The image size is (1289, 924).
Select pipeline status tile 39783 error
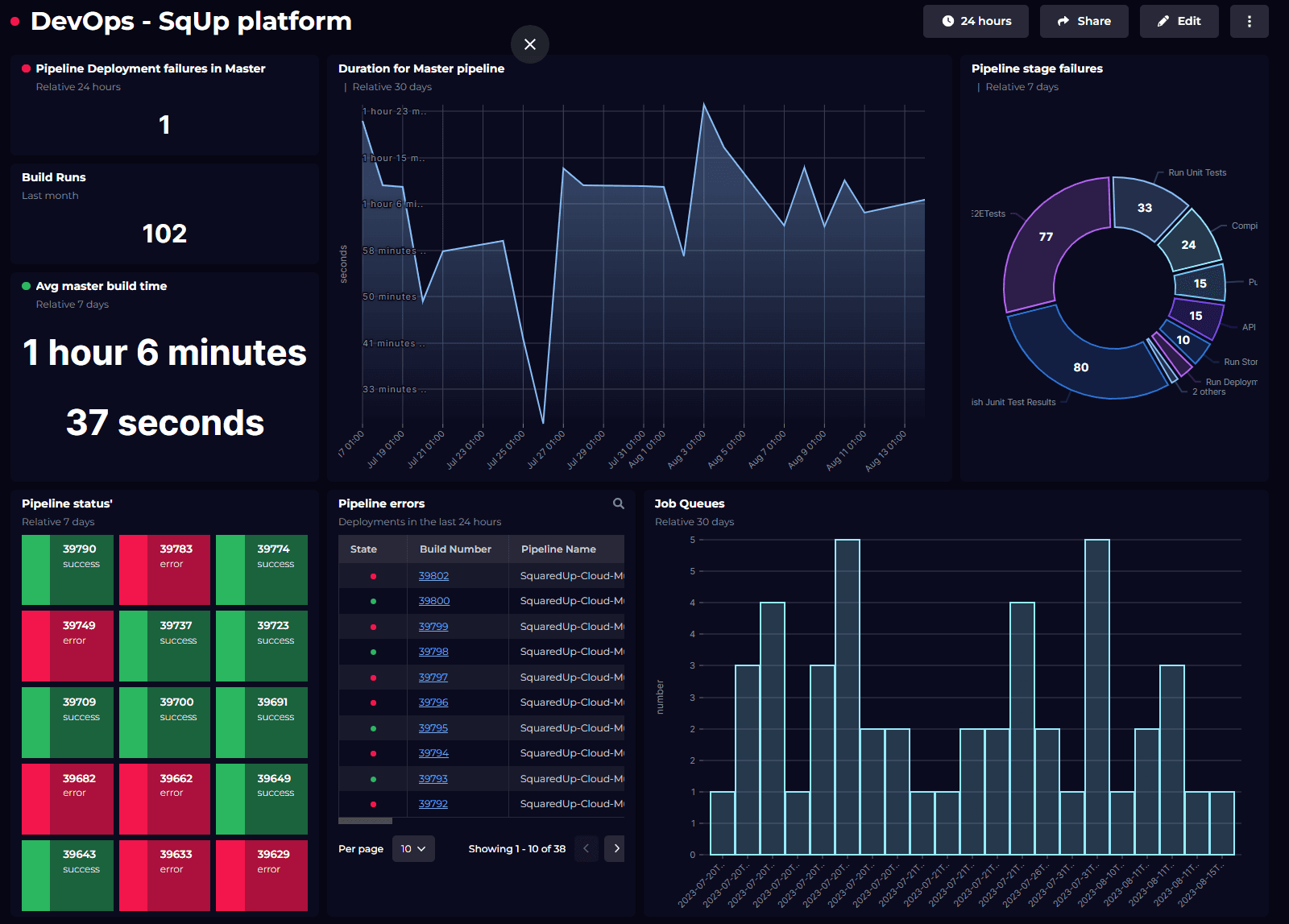164,570
